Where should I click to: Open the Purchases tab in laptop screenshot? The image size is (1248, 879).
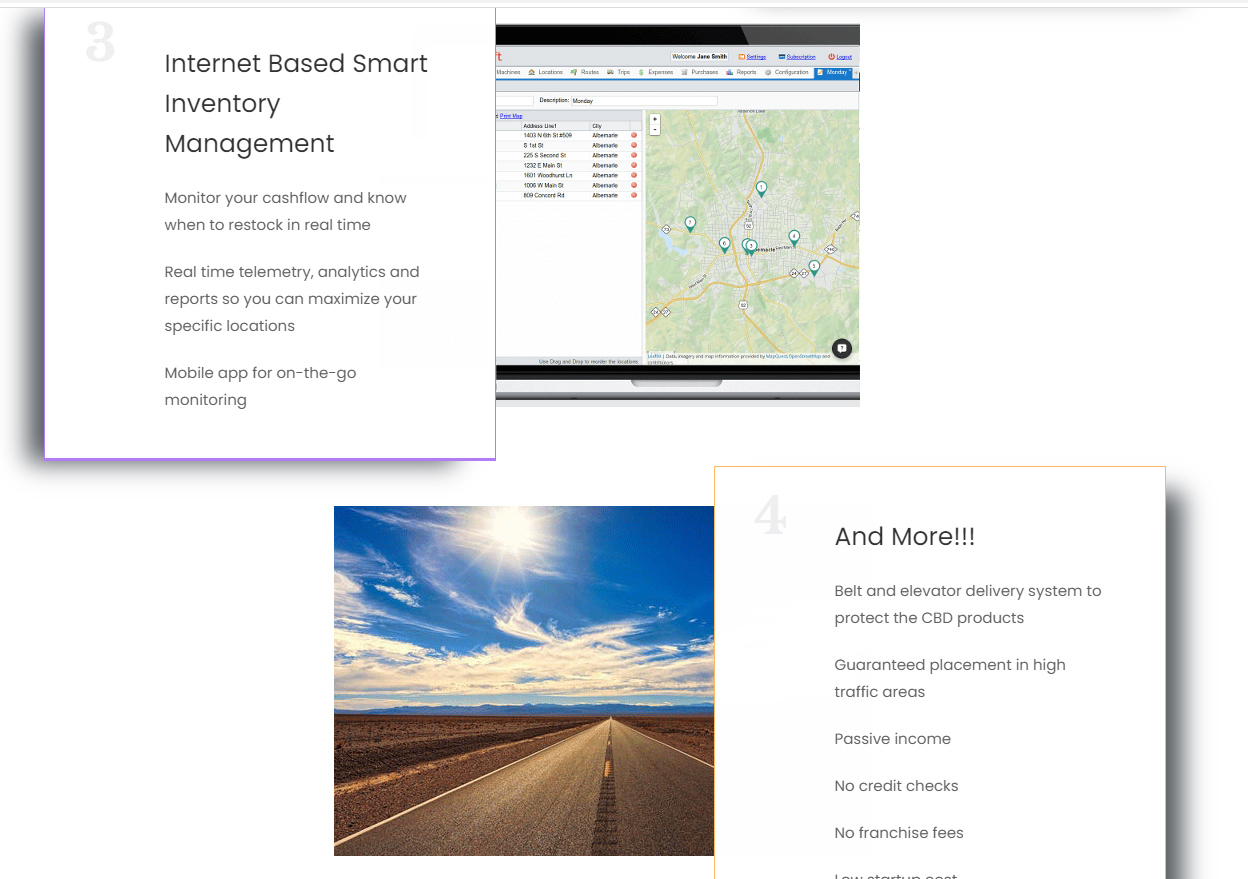pos(700,72)
